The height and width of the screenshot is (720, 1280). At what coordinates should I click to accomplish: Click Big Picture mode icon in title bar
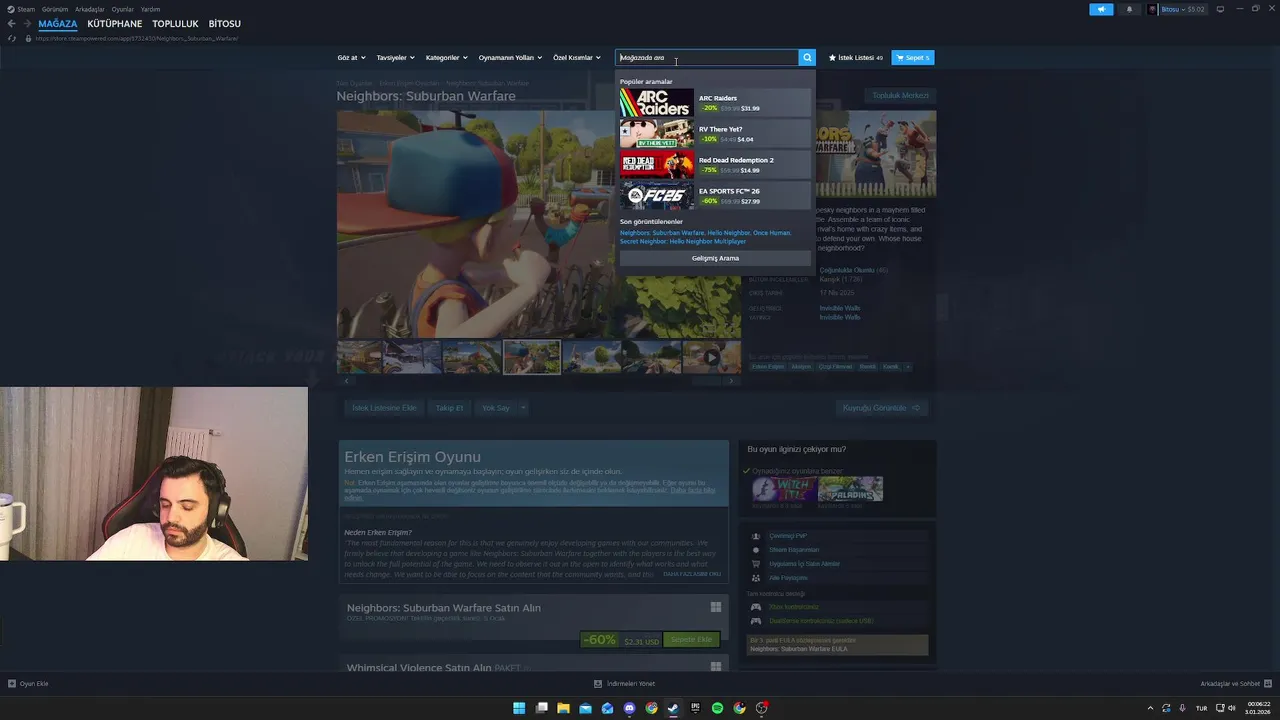pos(1220,9)
